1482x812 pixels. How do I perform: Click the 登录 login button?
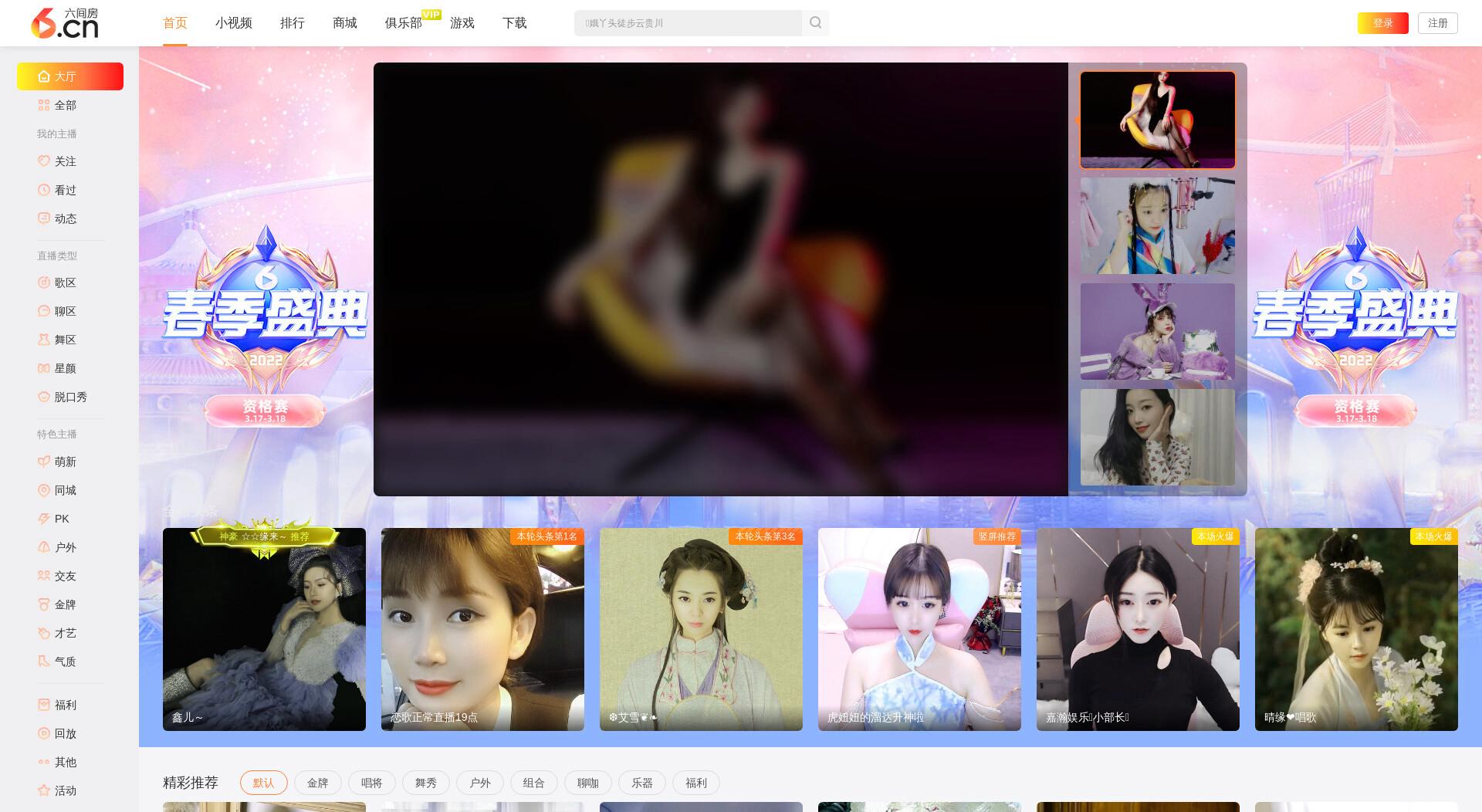point(1383,23)
